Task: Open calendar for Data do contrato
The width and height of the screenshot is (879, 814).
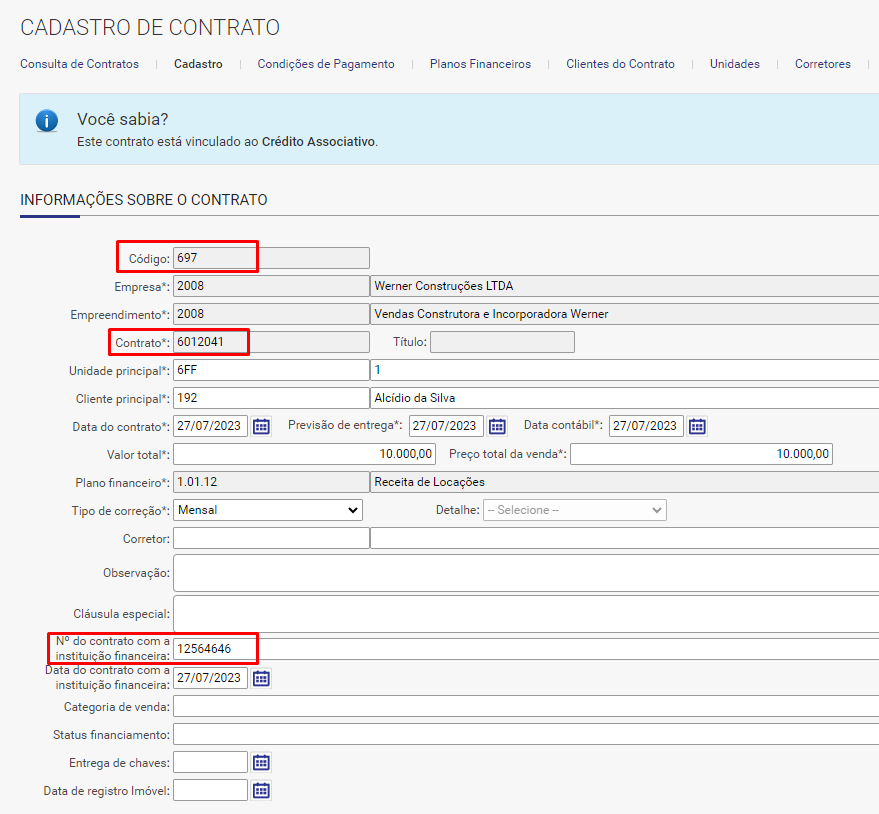Action: point(261,426)
